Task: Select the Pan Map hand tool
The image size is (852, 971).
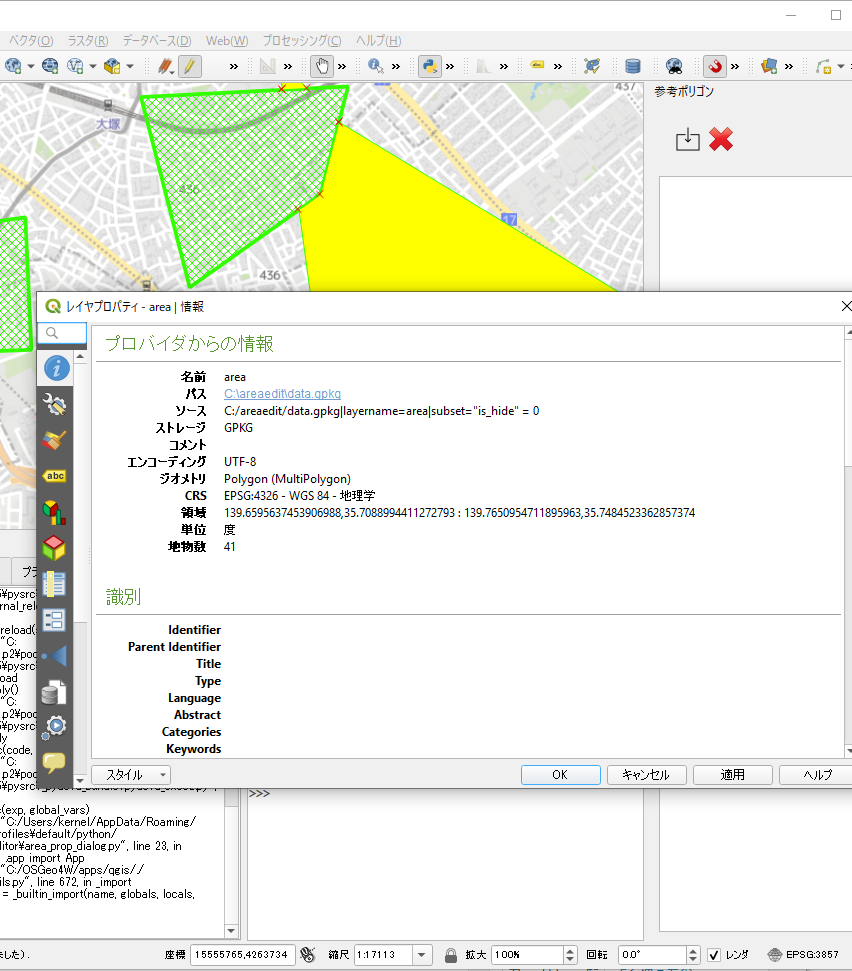Action: tap(321, 66)
